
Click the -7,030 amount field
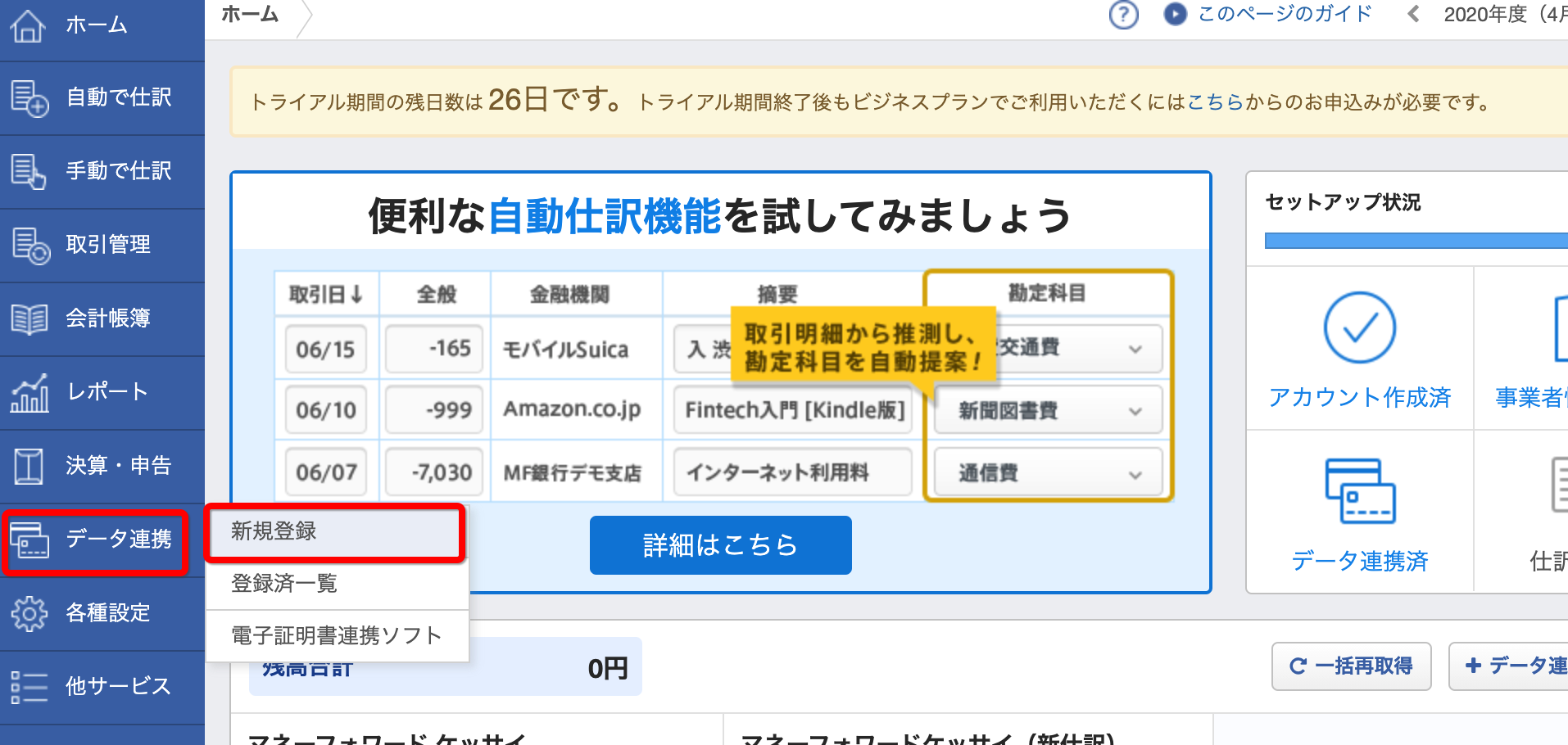pos(434,472)
